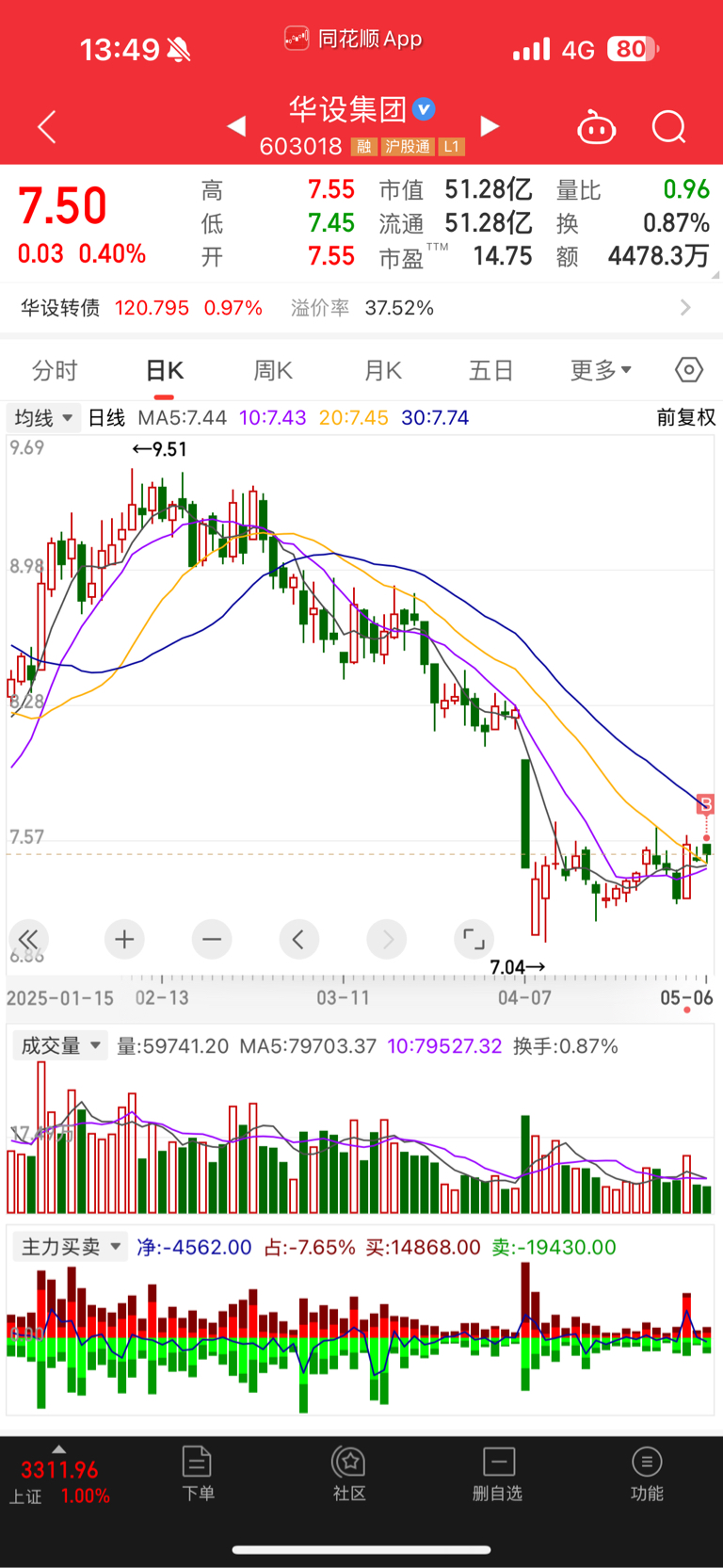Toggle 前复权 adjustment mode
Screen dimensions: 723x1568
point(686,417)
